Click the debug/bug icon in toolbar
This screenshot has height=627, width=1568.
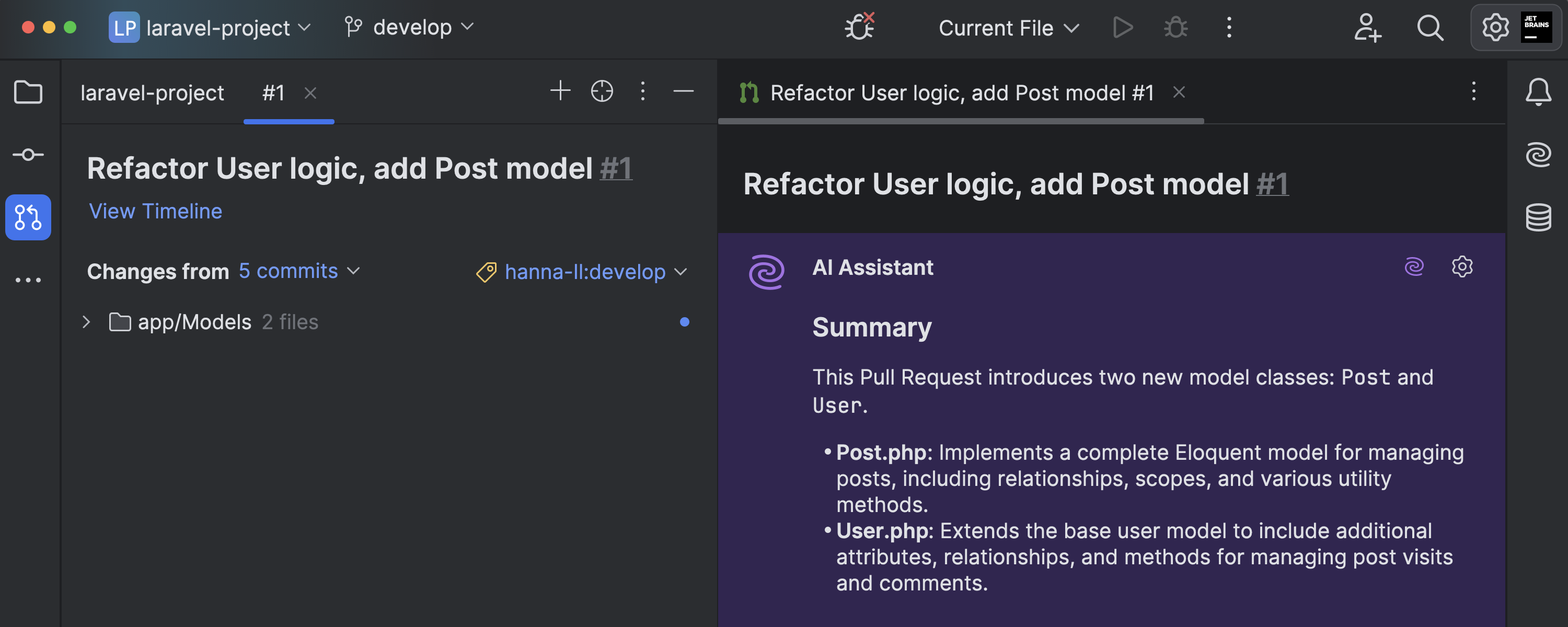coord(1175,27)
